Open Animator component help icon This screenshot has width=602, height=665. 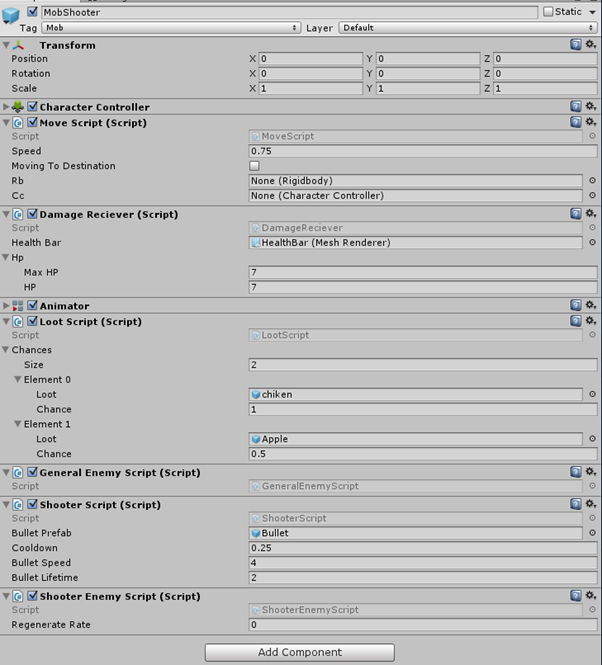576,305
